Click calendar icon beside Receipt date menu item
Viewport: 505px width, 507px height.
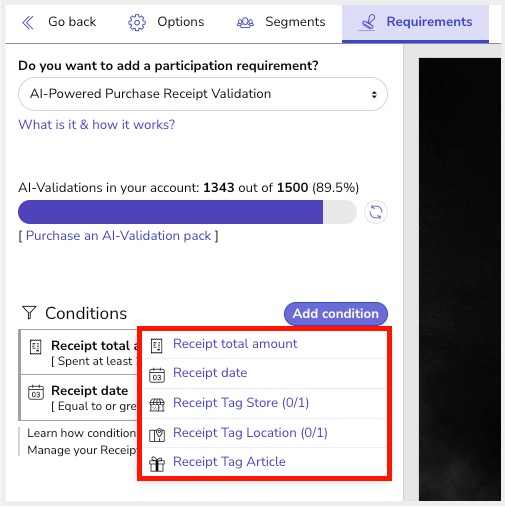[x=157, y=375]
